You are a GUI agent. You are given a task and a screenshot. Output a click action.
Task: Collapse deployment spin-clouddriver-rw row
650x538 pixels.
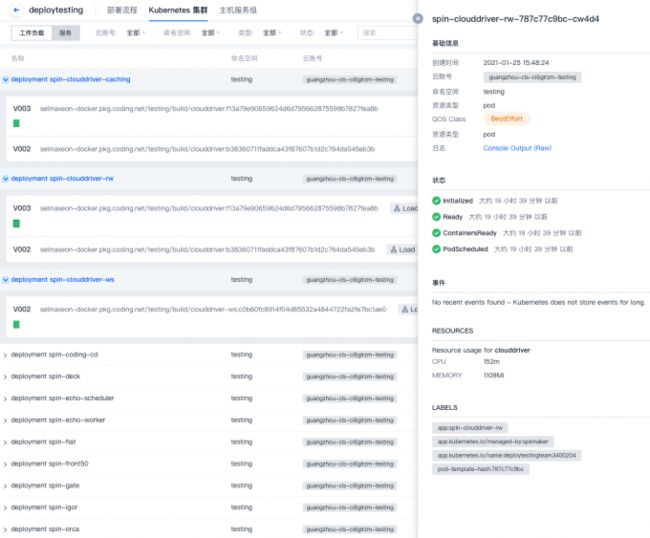point(5,179)
